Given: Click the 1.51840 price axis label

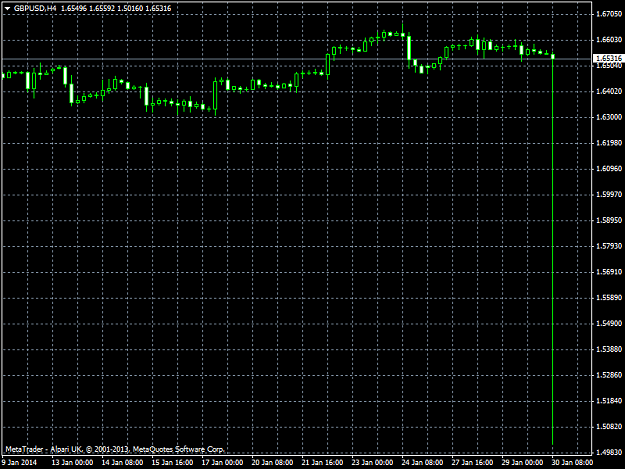Looking at the screenshot, I should pos(609,400).
